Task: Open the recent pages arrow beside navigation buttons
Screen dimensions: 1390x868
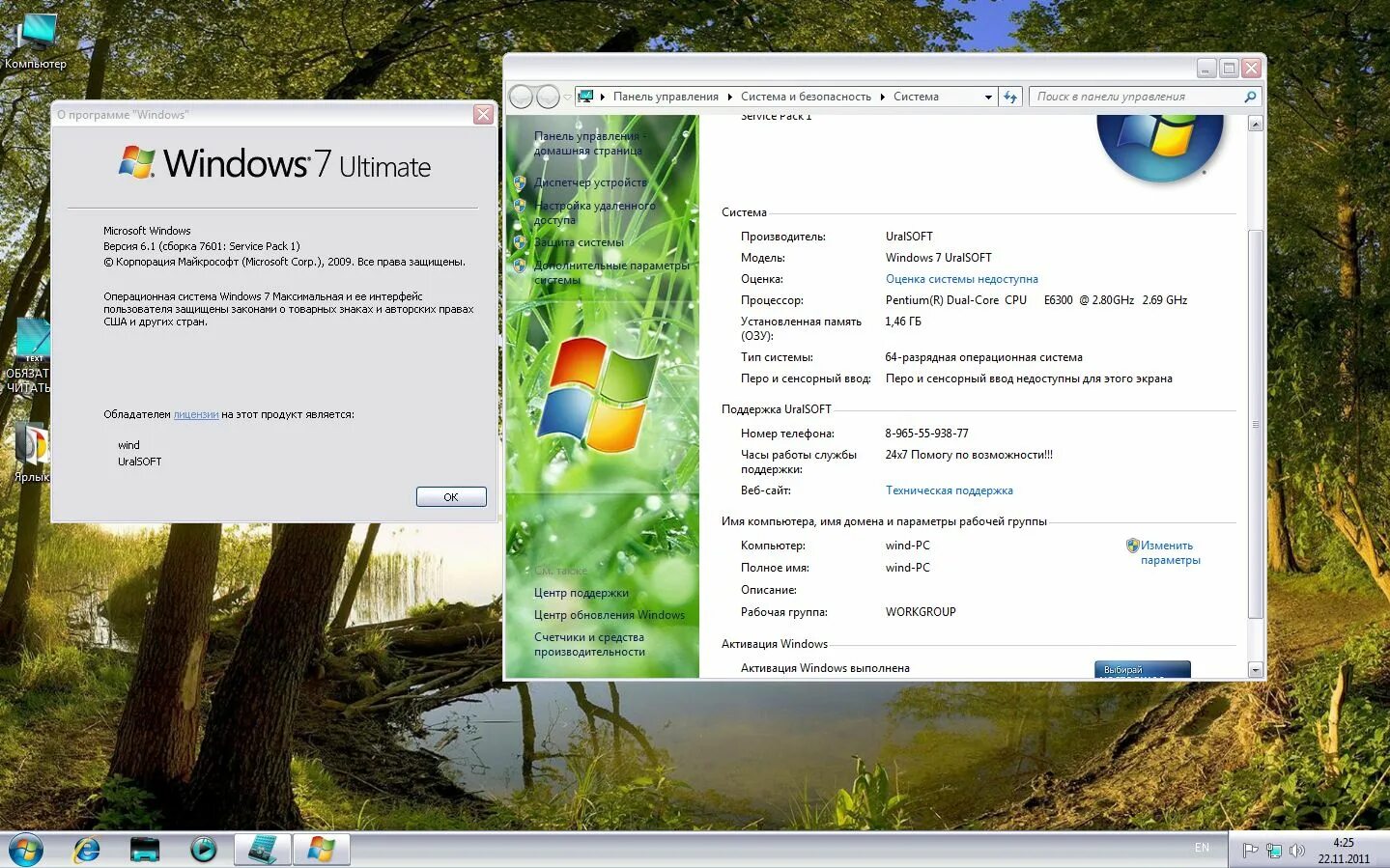Action: (x=567, y=97)
